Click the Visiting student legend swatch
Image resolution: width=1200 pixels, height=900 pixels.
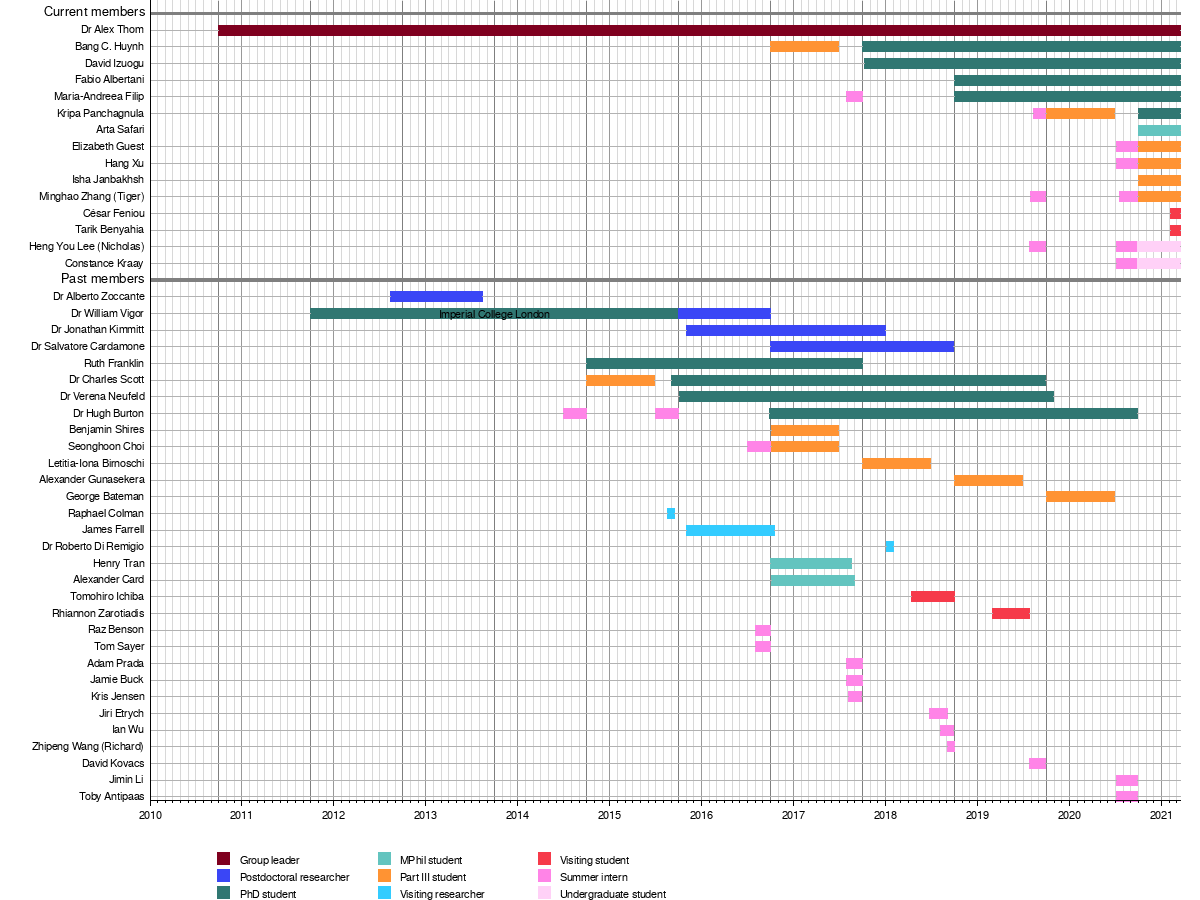[x=544, y=859]
